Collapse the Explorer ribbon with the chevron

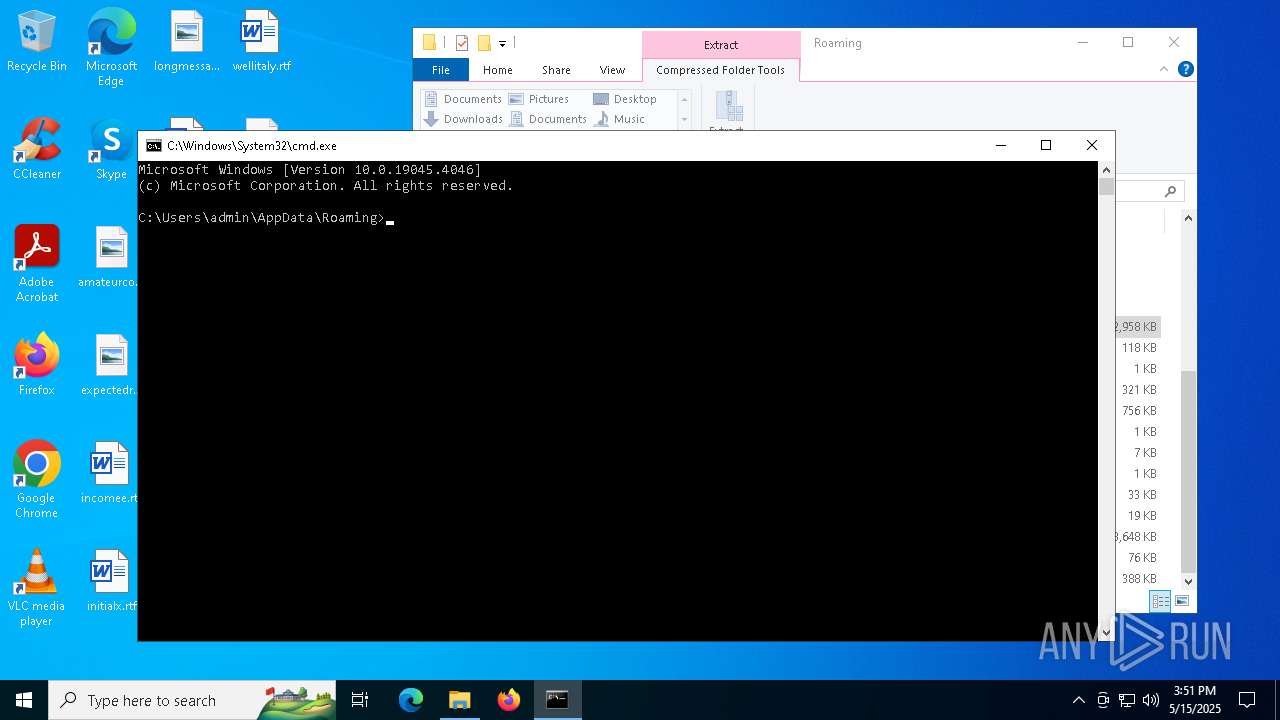click(x=1164, y=69)
